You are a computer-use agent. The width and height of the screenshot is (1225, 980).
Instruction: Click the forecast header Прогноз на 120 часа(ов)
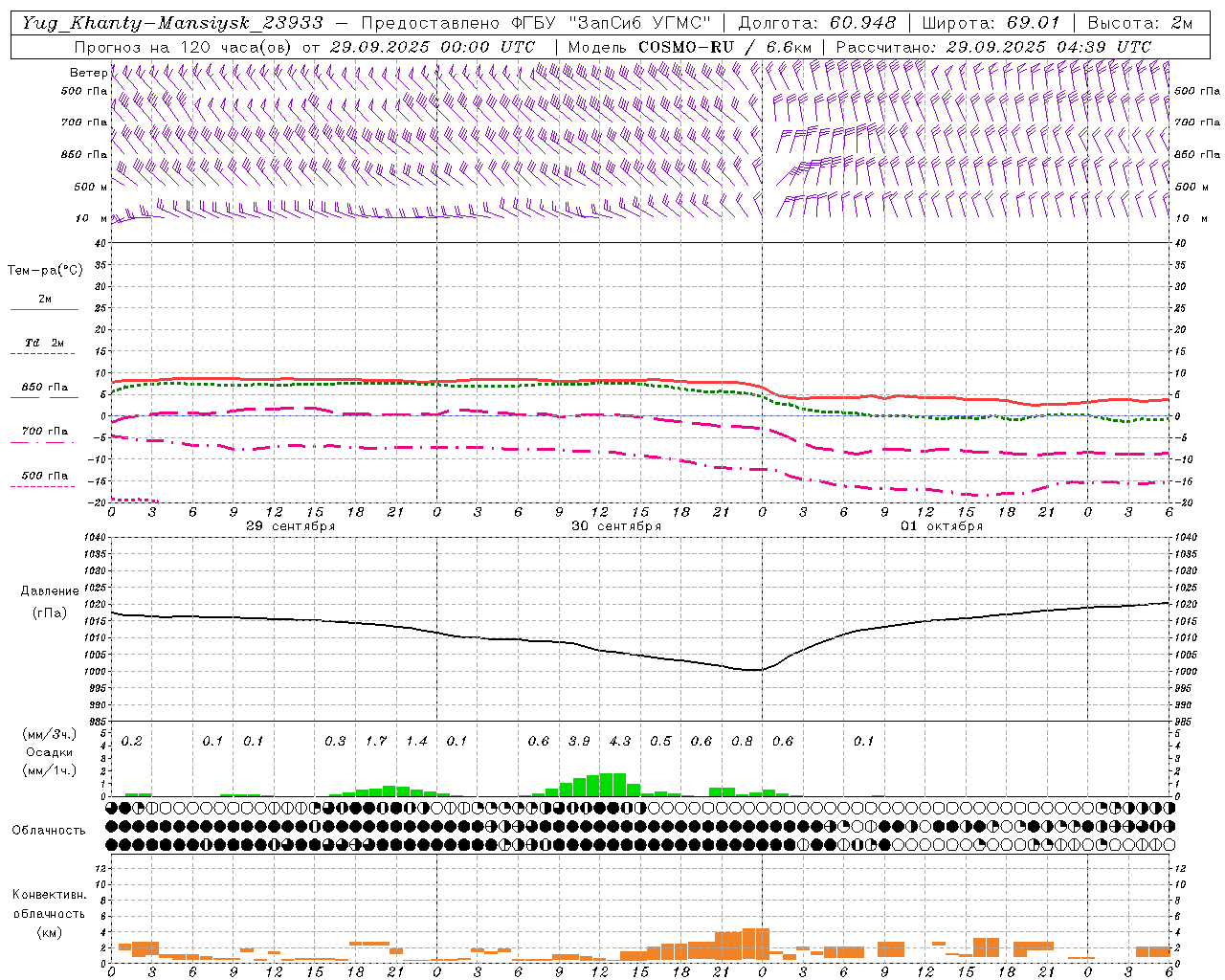tap(185, 47)
